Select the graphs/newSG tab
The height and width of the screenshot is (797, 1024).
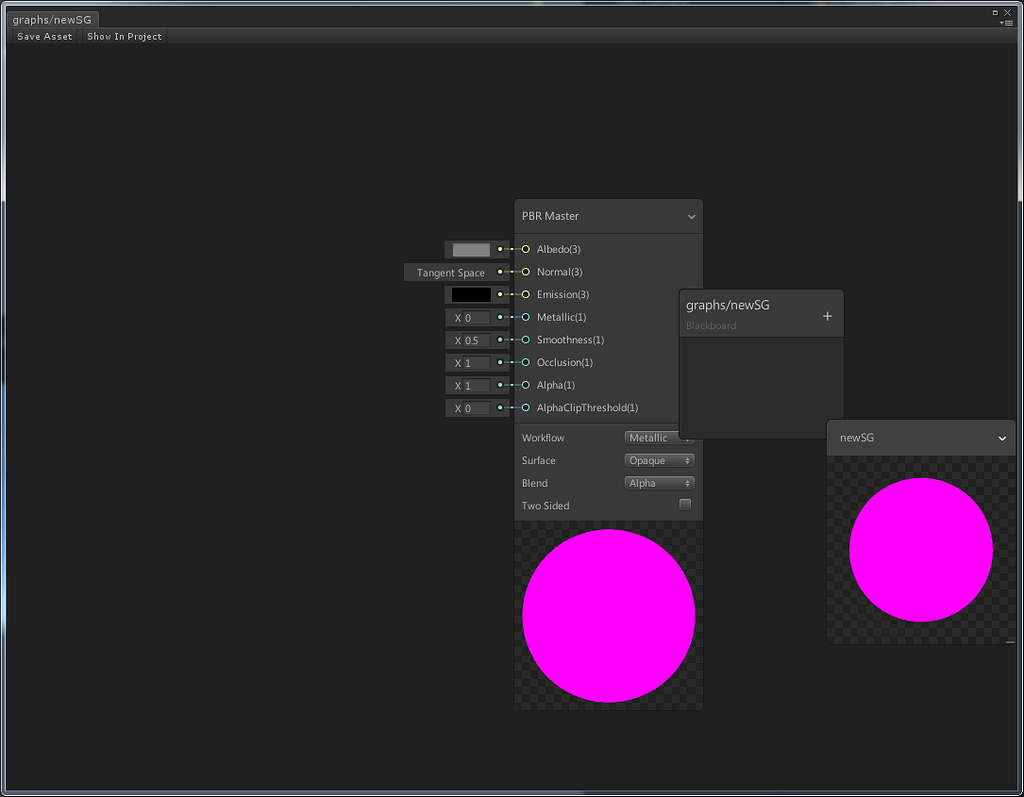(x=52, y=18)
